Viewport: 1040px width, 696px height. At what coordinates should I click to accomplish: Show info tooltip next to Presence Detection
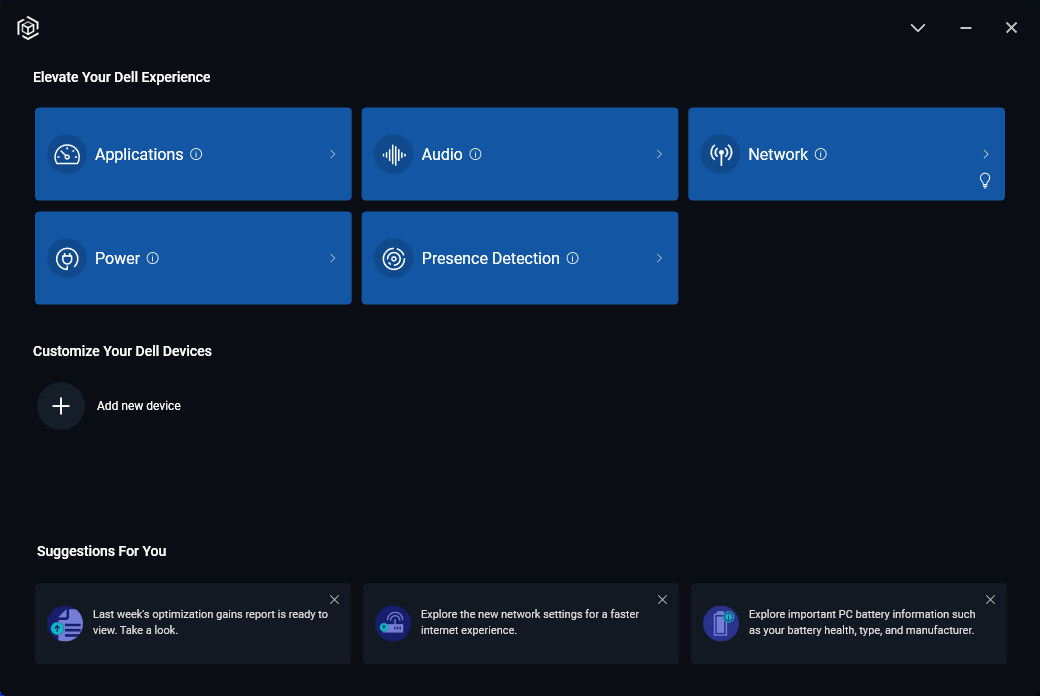pyautogui.click(x=572, y=258)
